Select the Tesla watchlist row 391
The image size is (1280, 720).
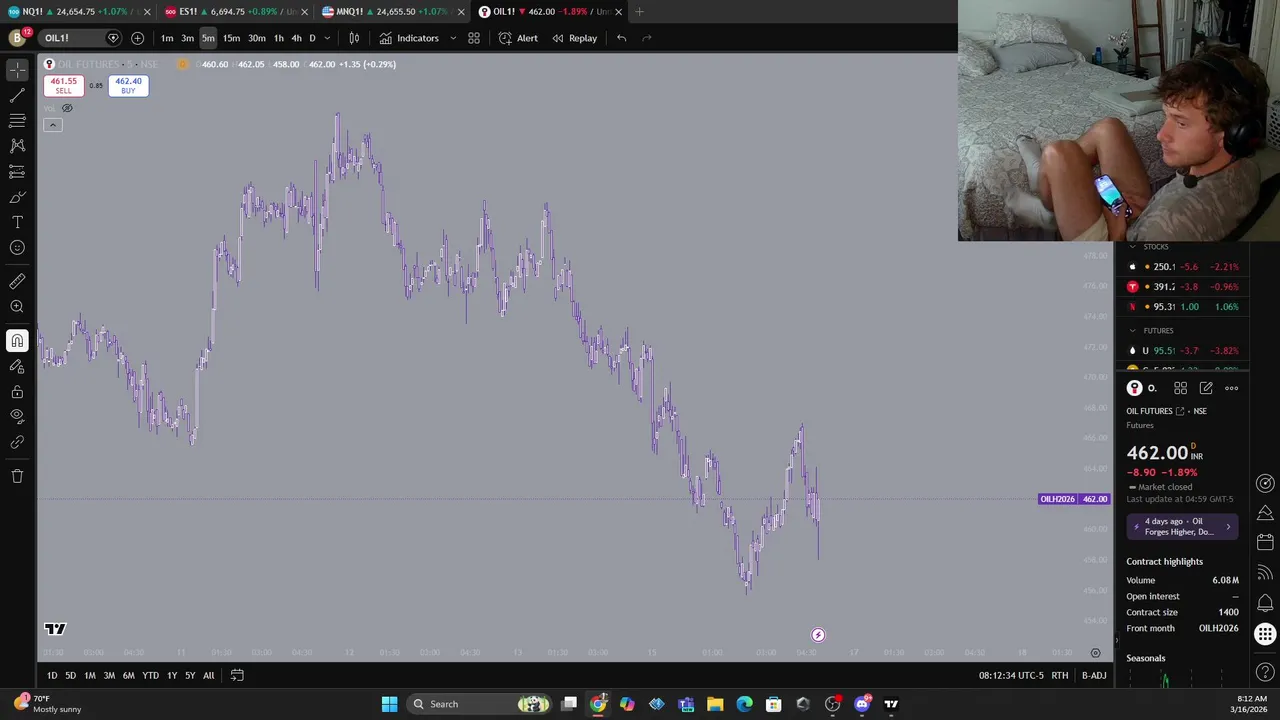[x=1184, y=287]
